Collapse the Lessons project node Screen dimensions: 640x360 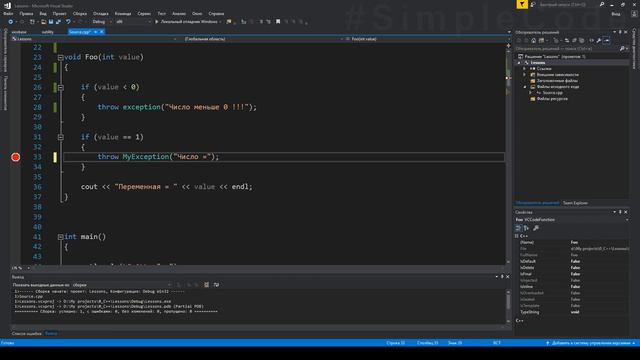pyautogui.click(x=519, y=63)
